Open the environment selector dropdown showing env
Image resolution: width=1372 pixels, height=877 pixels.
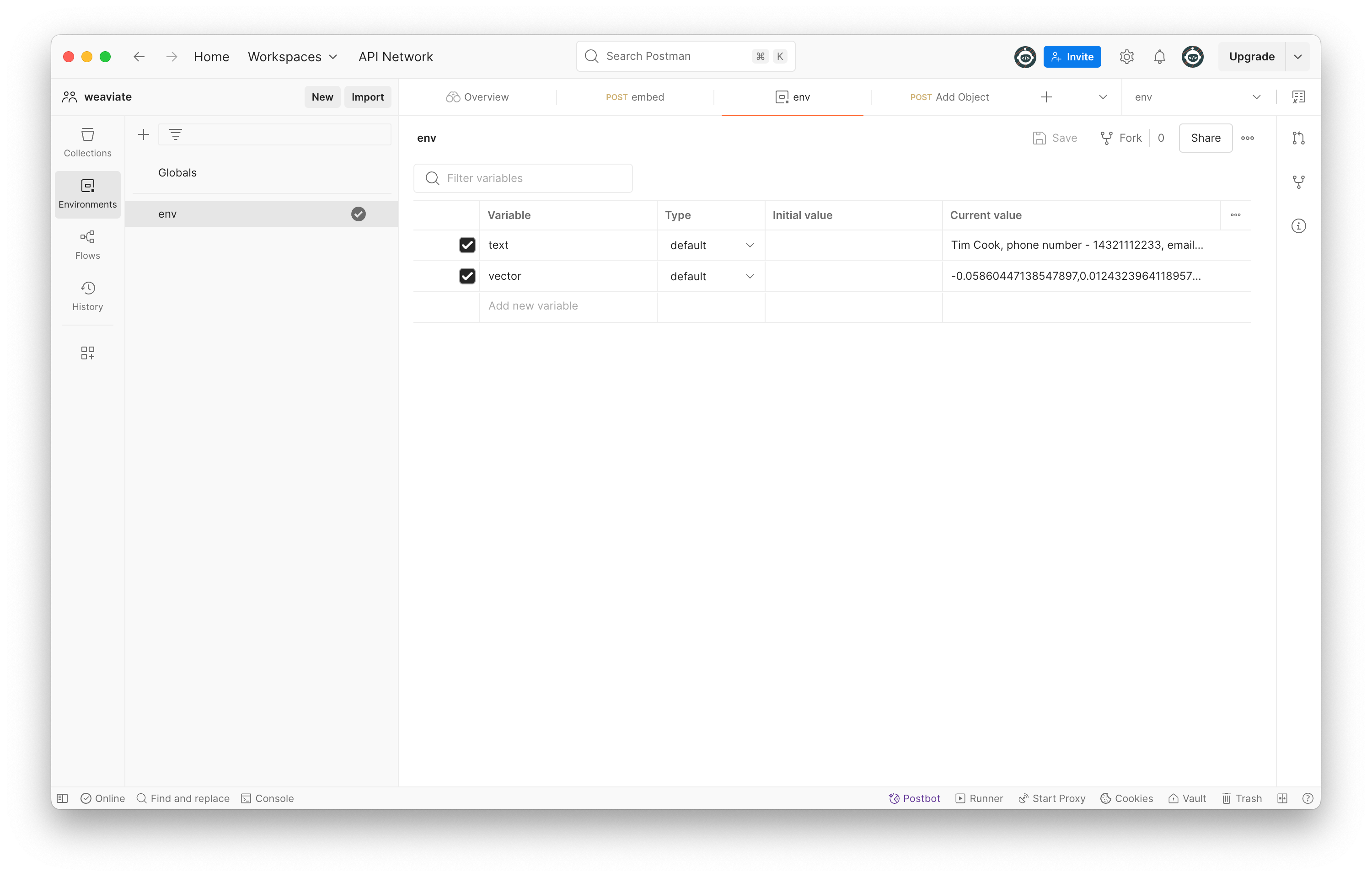click(1198, 97)
